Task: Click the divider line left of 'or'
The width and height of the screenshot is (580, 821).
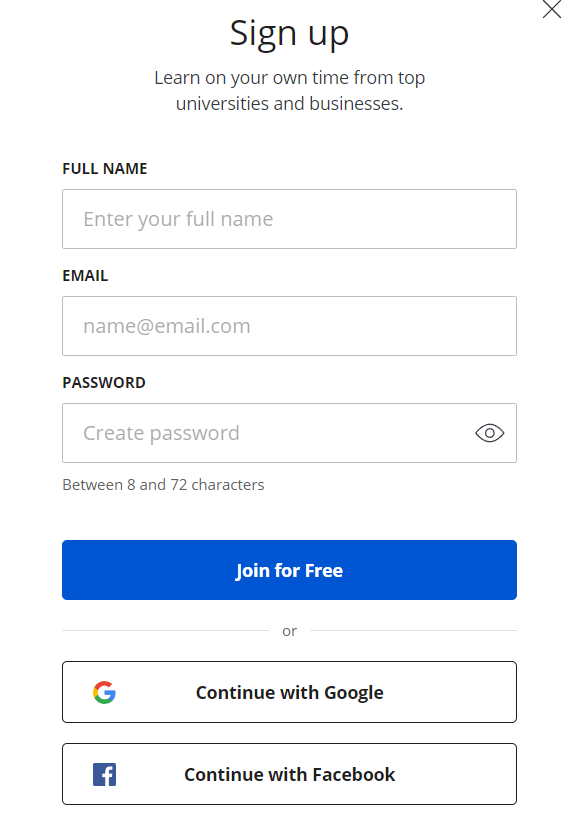Action: tap(165, 630)
